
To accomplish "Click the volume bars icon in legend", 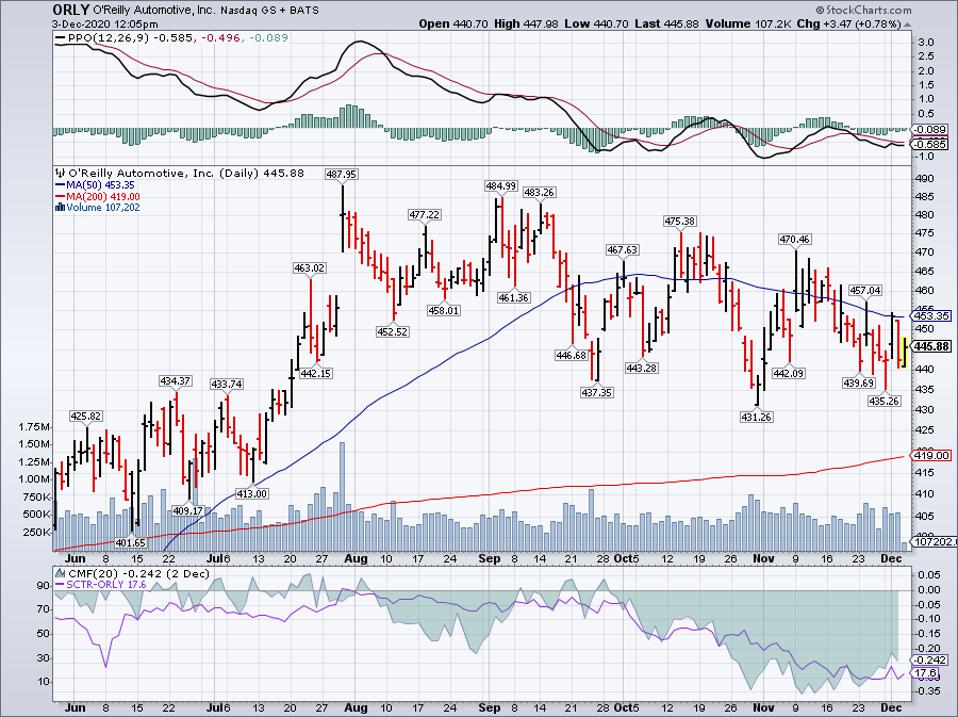I will [x=60, y=208].
